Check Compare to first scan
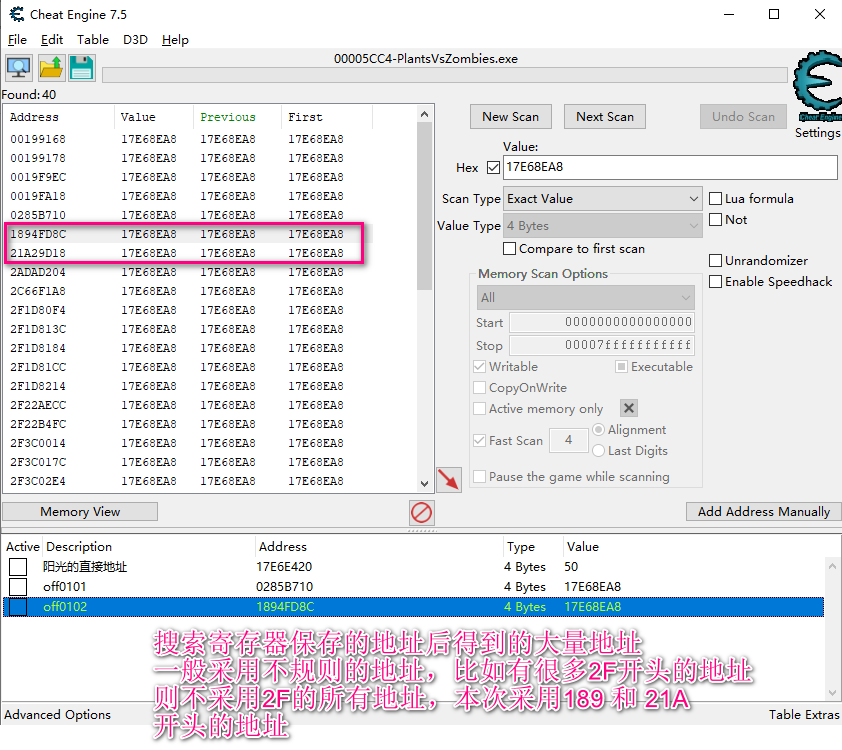This screenshot has height=750, width=842. point(510,249)
